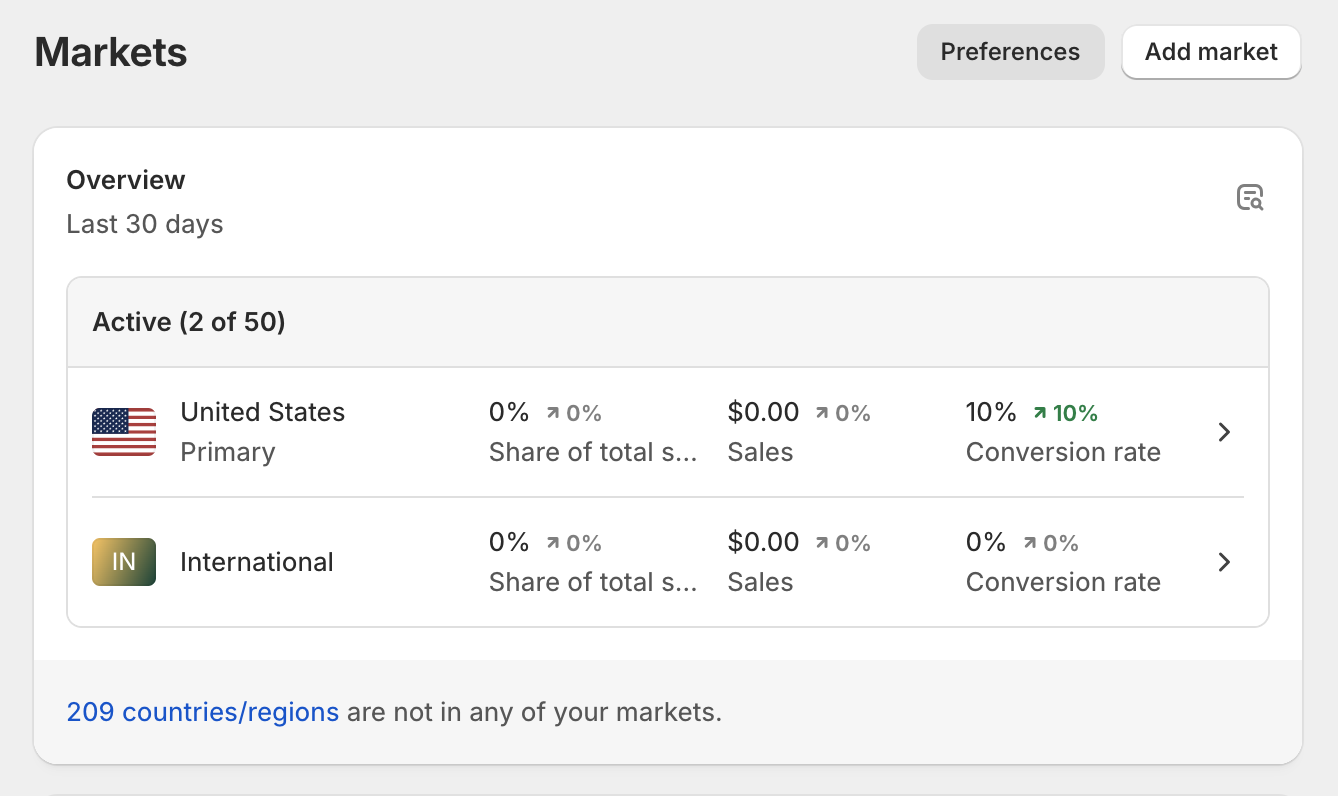The height and width of the screenshot is (796, 1338).
Task: Open Preferences
Action: pyautogui.click(x=1010, y=52)
